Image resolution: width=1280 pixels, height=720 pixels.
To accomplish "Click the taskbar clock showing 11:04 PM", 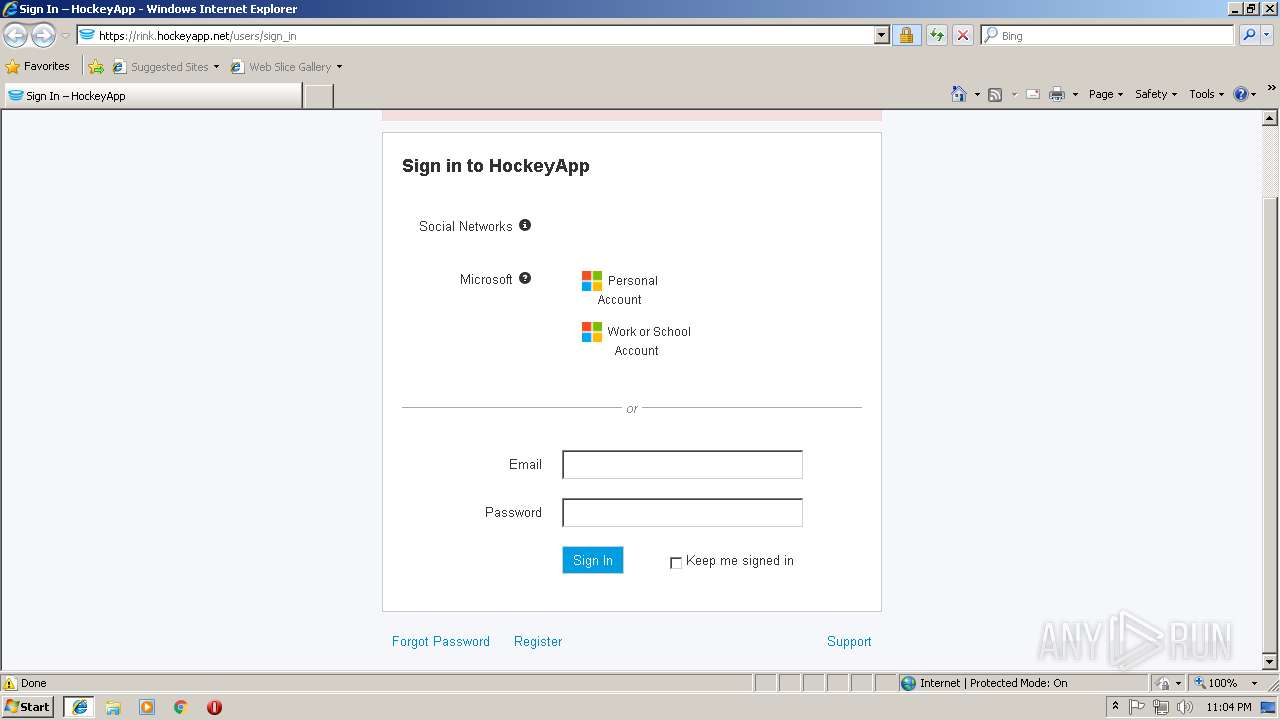I will 1229,707.
